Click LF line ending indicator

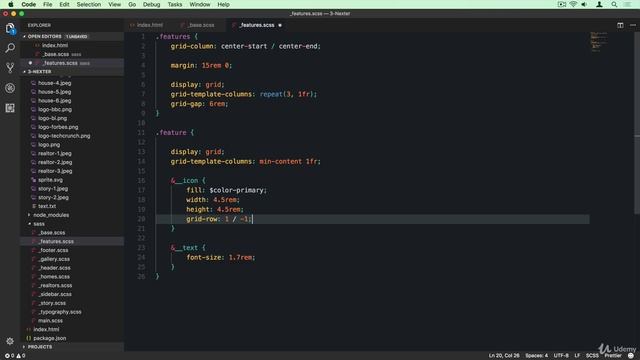[577, 356]
